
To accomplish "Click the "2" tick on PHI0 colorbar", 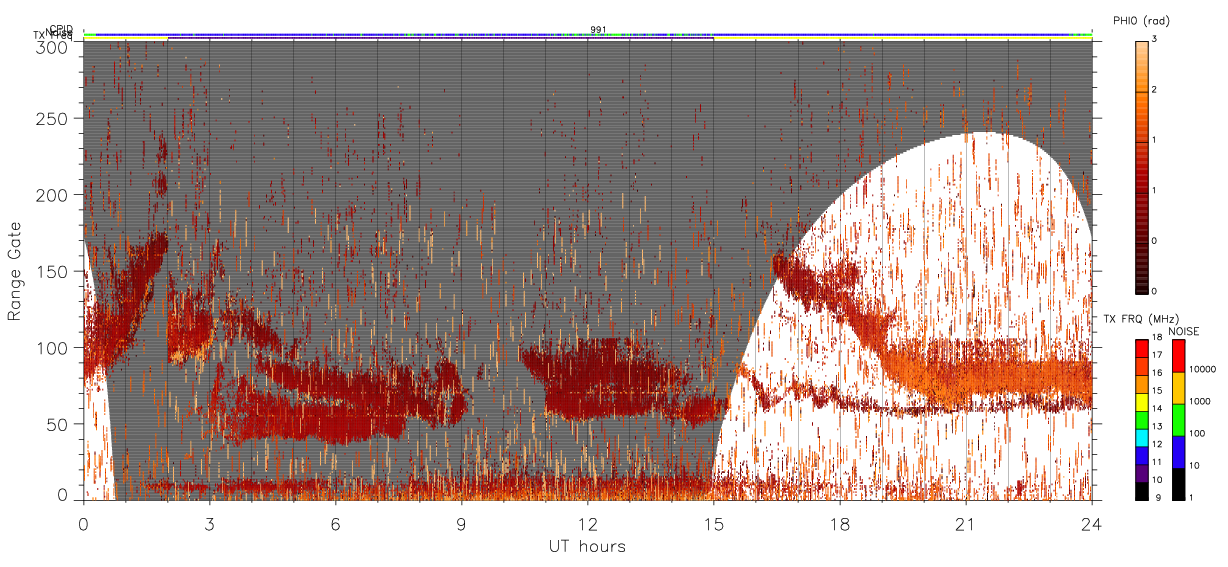I will pos(1154,90).
